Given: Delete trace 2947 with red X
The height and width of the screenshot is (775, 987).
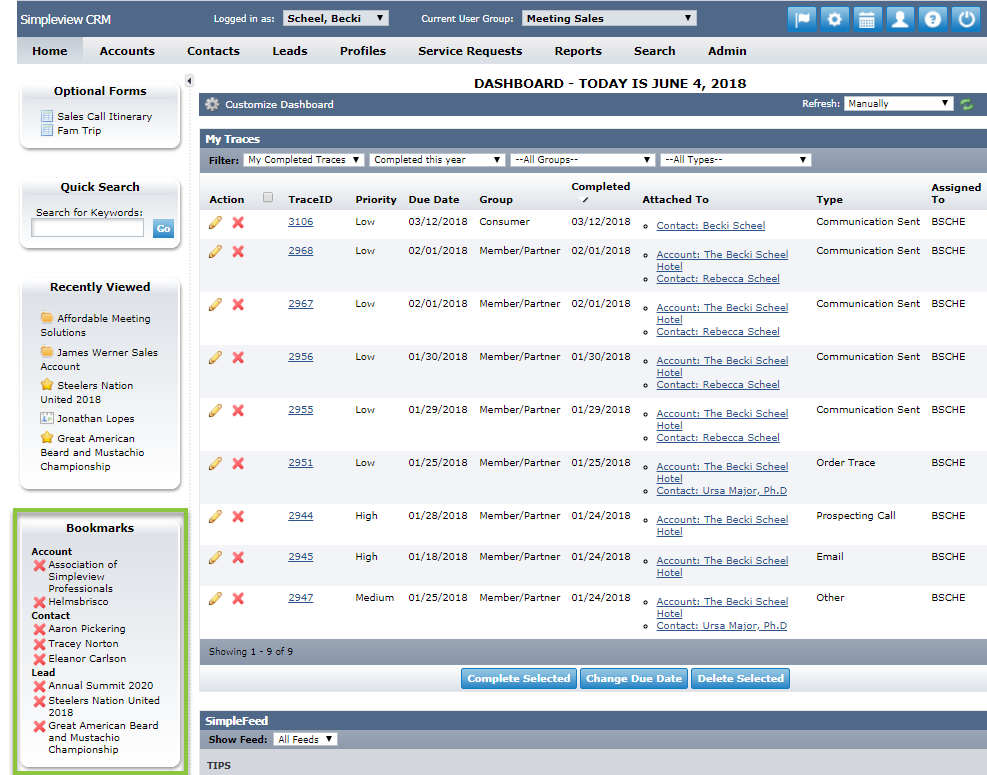Looking at the screenshot, I should pos(238,598).
